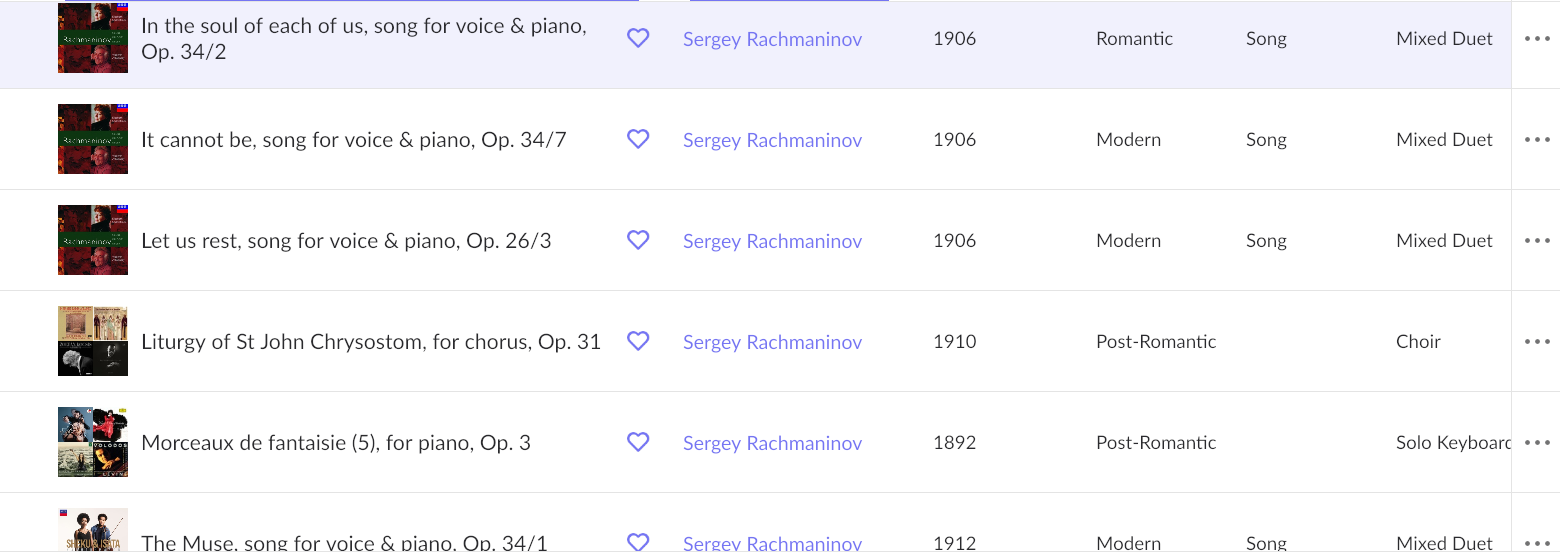This screenshot has height=559, width=1560.
Task: Favorite 'In the soul of each of us' song
Action: pos(638,38)
